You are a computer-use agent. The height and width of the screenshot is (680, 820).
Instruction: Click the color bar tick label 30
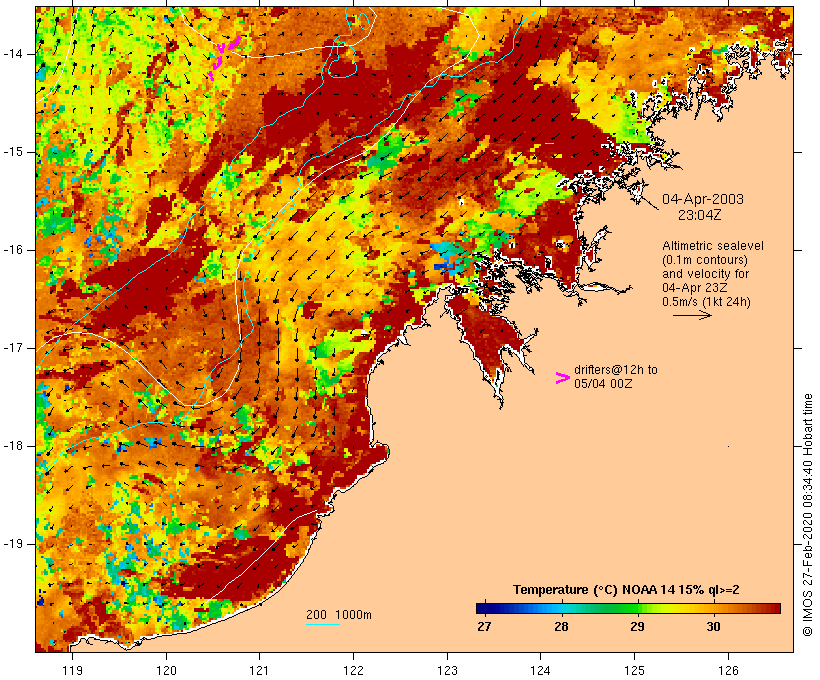(x=713, y=626)
